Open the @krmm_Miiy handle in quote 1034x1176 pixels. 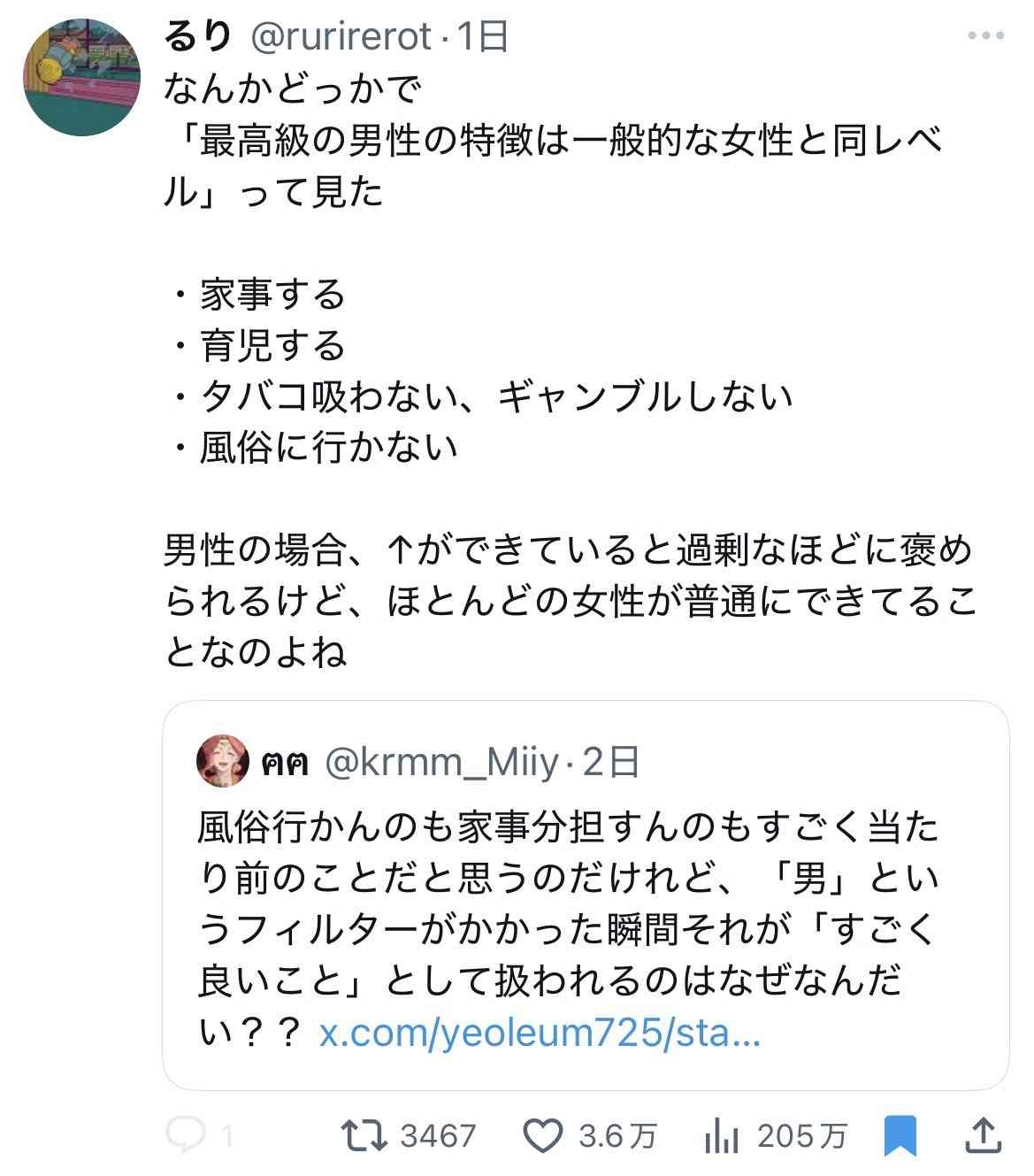tap(441, 761)
